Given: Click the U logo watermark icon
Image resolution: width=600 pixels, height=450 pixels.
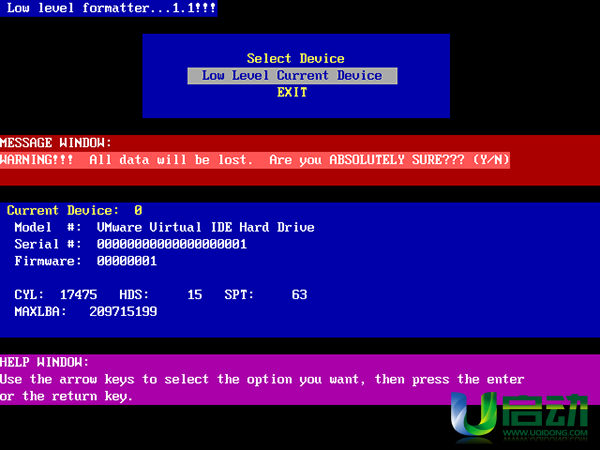Looking at the screenshot, I should tap(474, 416).
